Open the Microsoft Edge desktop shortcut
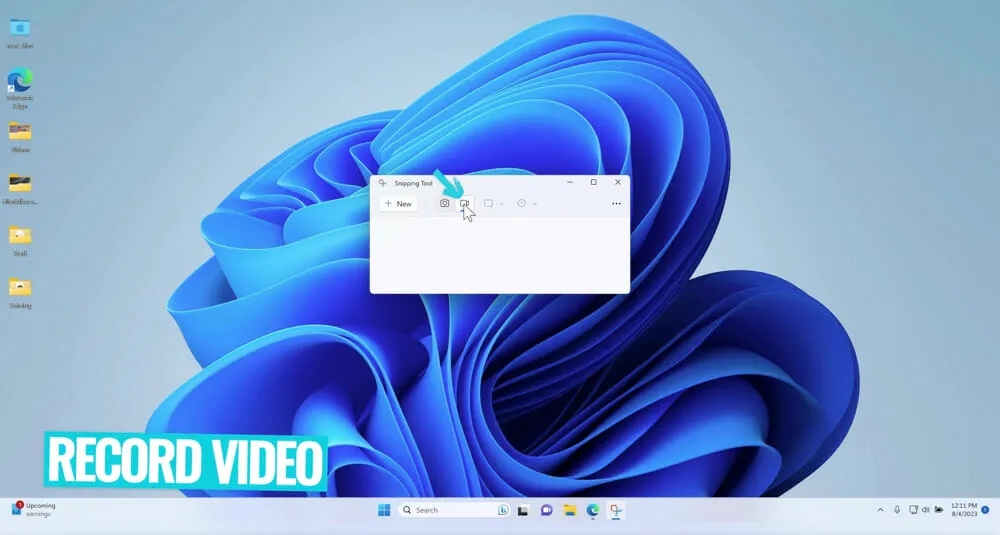The image size is (1000, 535). tap(19, 82)
